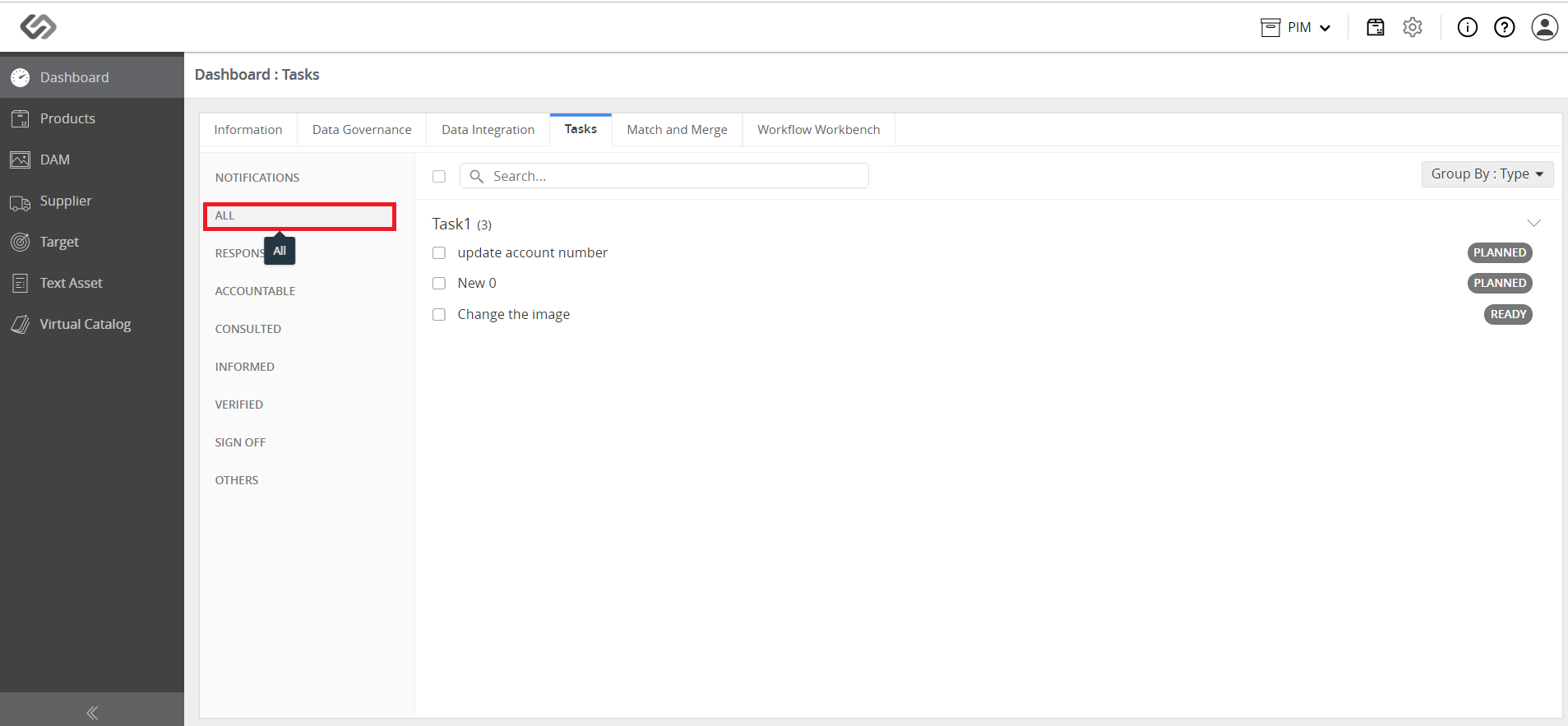The image size is (1568, 726).
Task: Open the Products sidebar icon
Action: (21, 118)
